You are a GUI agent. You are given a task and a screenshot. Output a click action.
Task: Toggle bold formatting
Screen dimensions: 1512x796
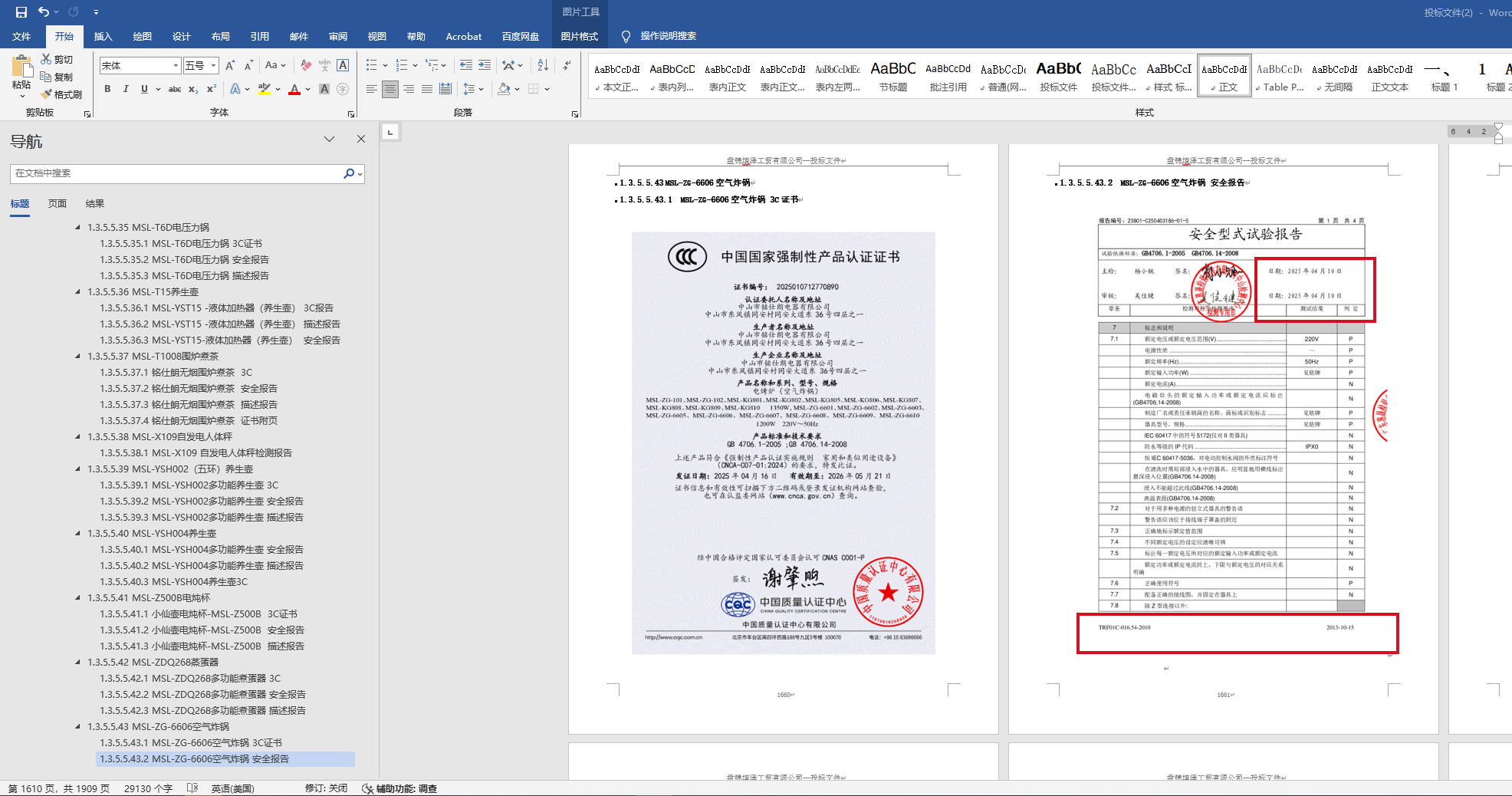(107, 89)
